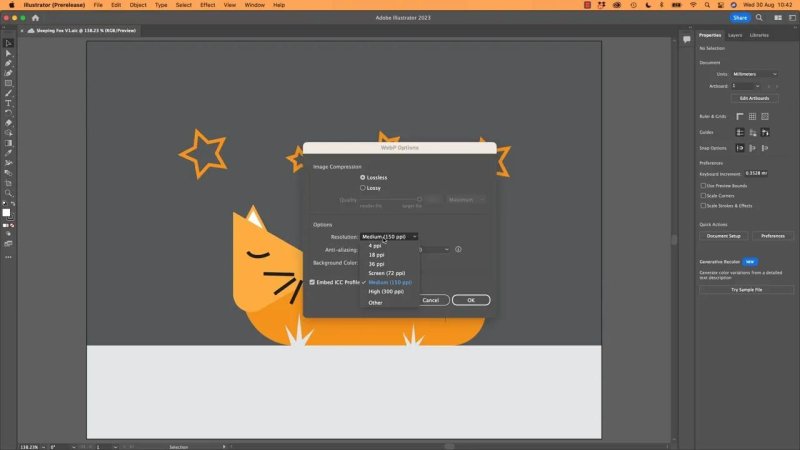Select the Gradient tool
The width and height of the screenshot is (800, 450).
tap(8, 143)
